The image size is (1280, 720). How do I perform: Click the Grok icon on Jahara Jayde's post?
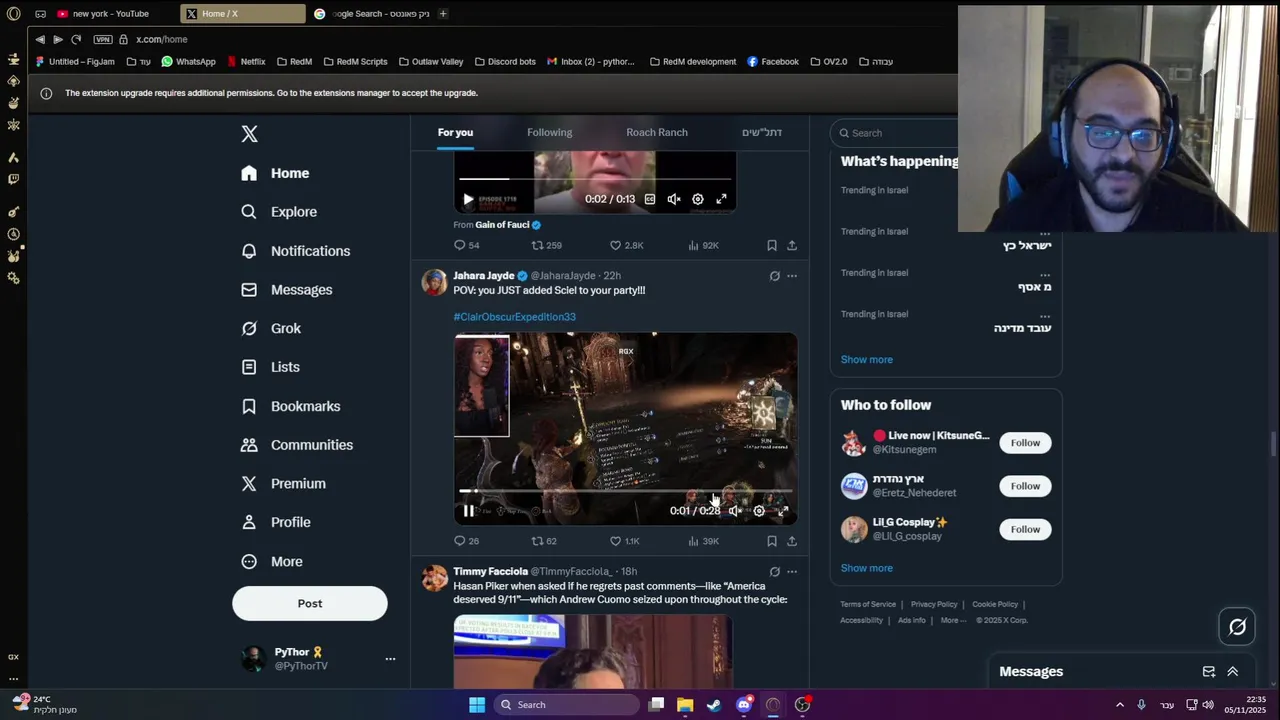(x=774, y=276)
